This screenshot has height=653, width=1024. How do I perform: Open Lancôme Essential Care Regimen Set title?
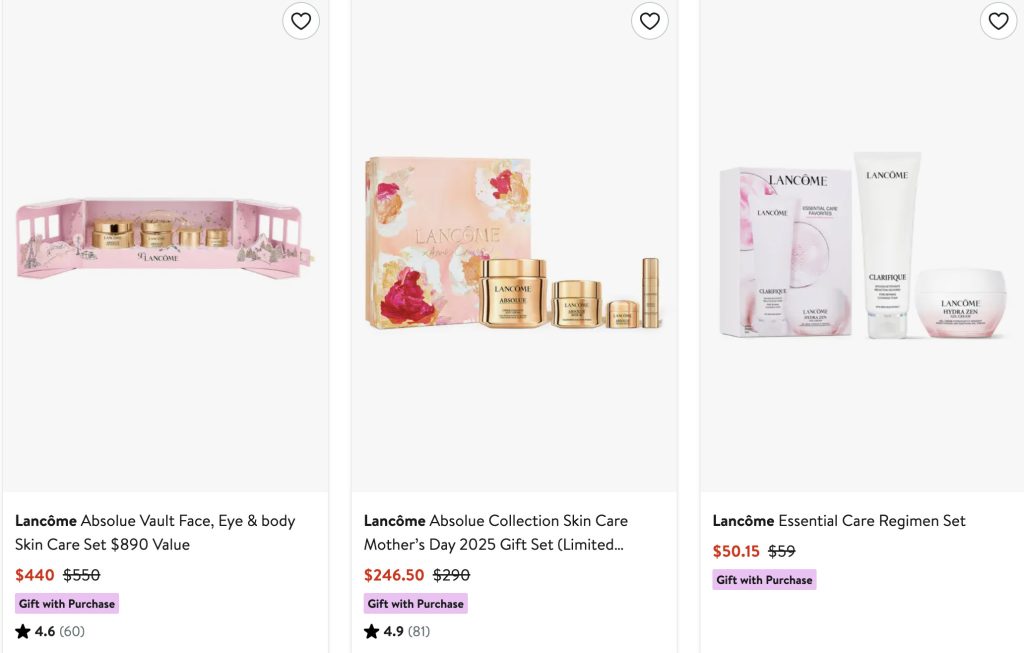coord(839,521)
